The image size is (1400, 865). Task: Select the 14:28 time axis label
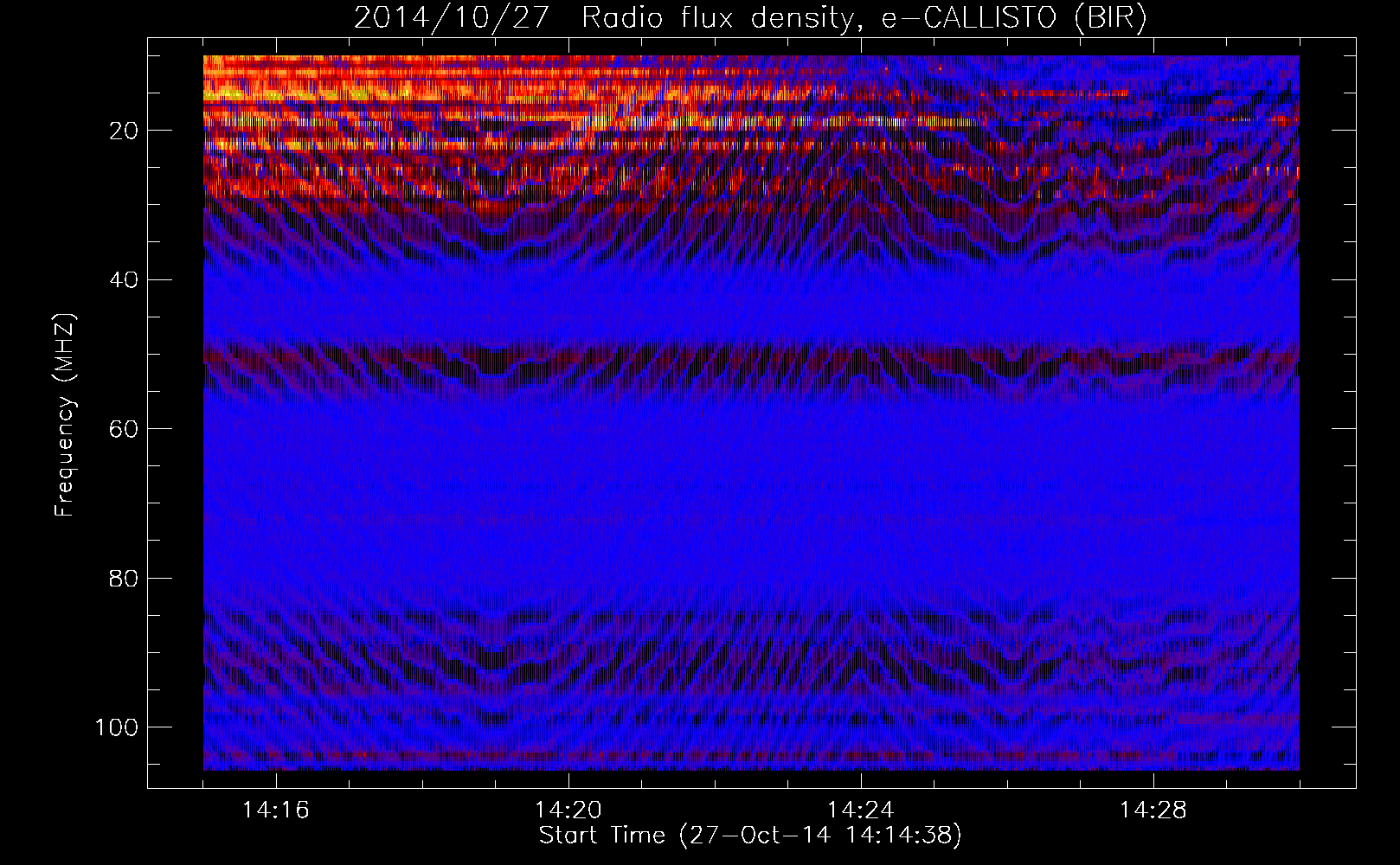(x=1153, y=811)
